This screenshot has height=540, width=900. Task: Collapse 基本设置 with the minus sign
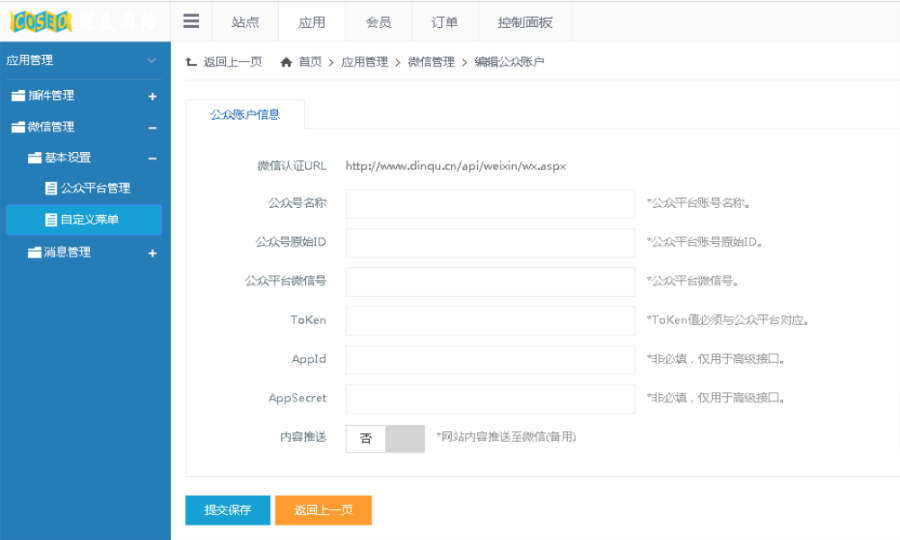click(x=152, y=158)
